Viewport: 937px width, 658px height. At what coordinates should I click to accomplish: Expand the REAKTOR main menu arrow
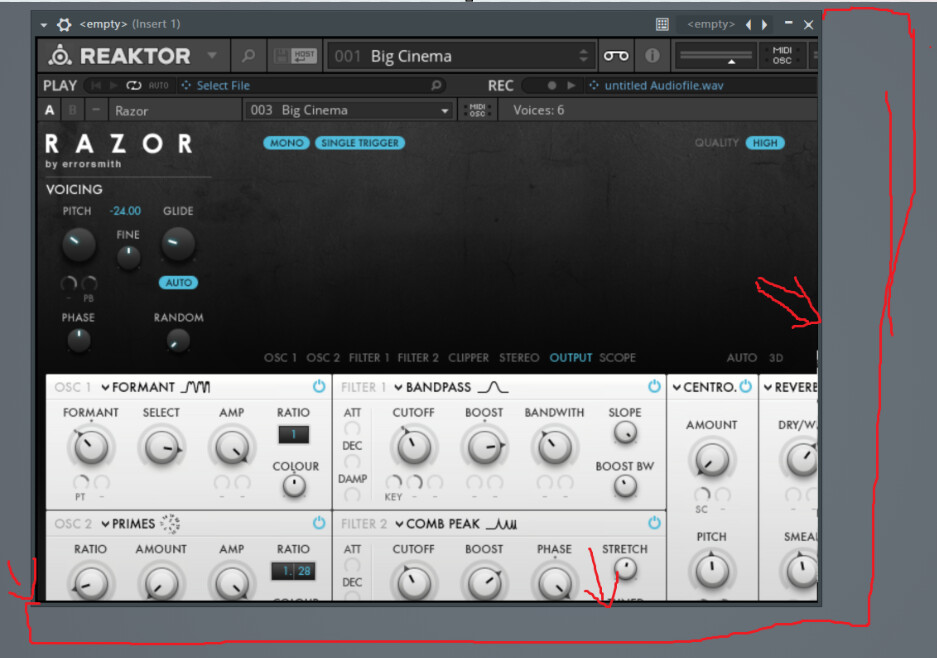[212, 56]
